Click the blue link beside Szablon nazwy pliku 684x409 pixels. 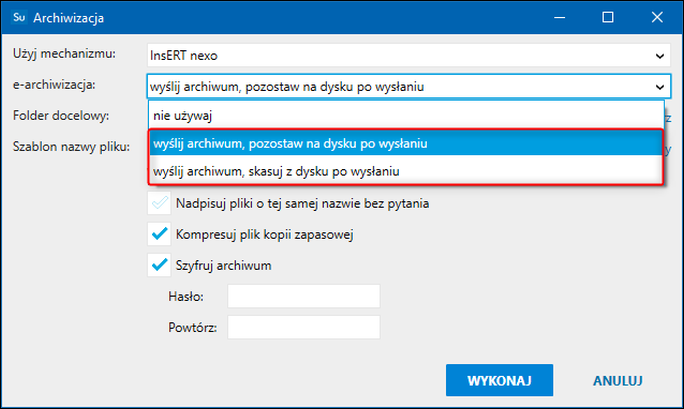pyautogui.click(x=668, y=148)
